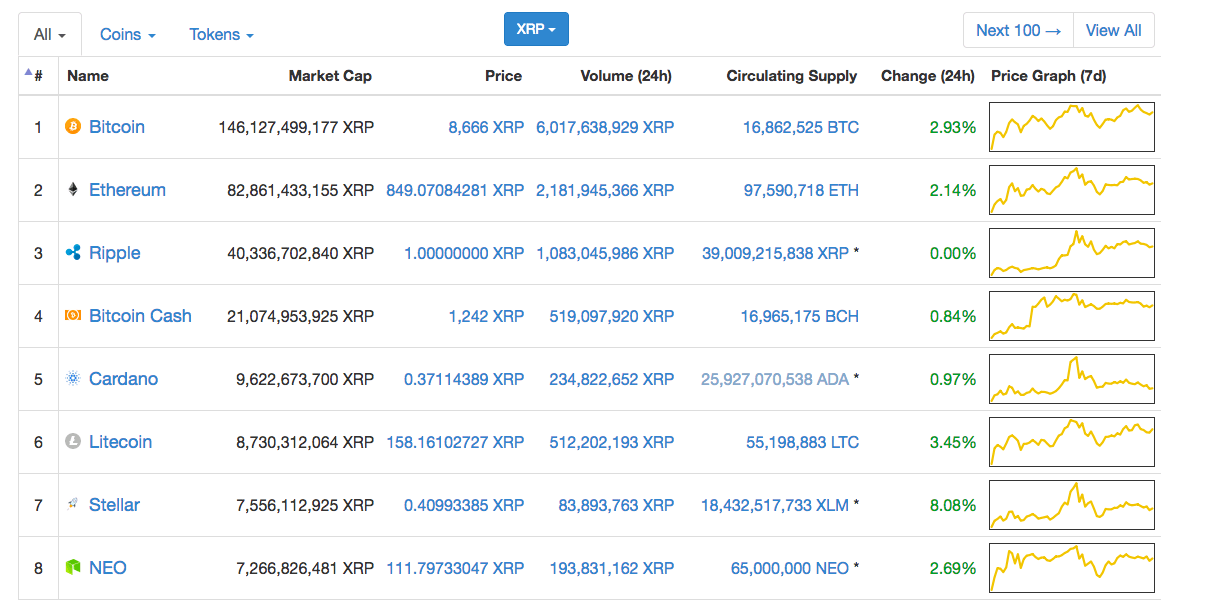Click the Bitcoin Cash logo icon
Viewport: 1225px width, 600px height.
[x=72, y=316]
